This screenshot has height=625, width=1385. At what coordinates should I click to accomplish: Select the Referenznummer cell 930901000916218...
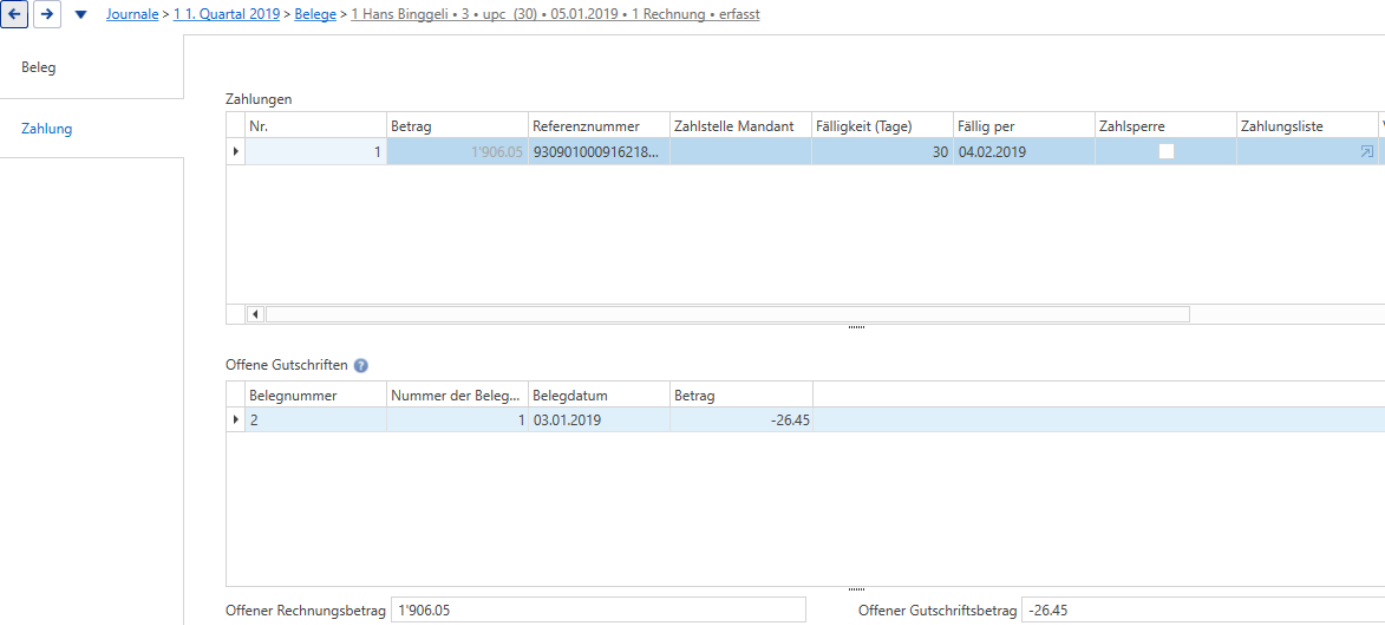[600, 152]
